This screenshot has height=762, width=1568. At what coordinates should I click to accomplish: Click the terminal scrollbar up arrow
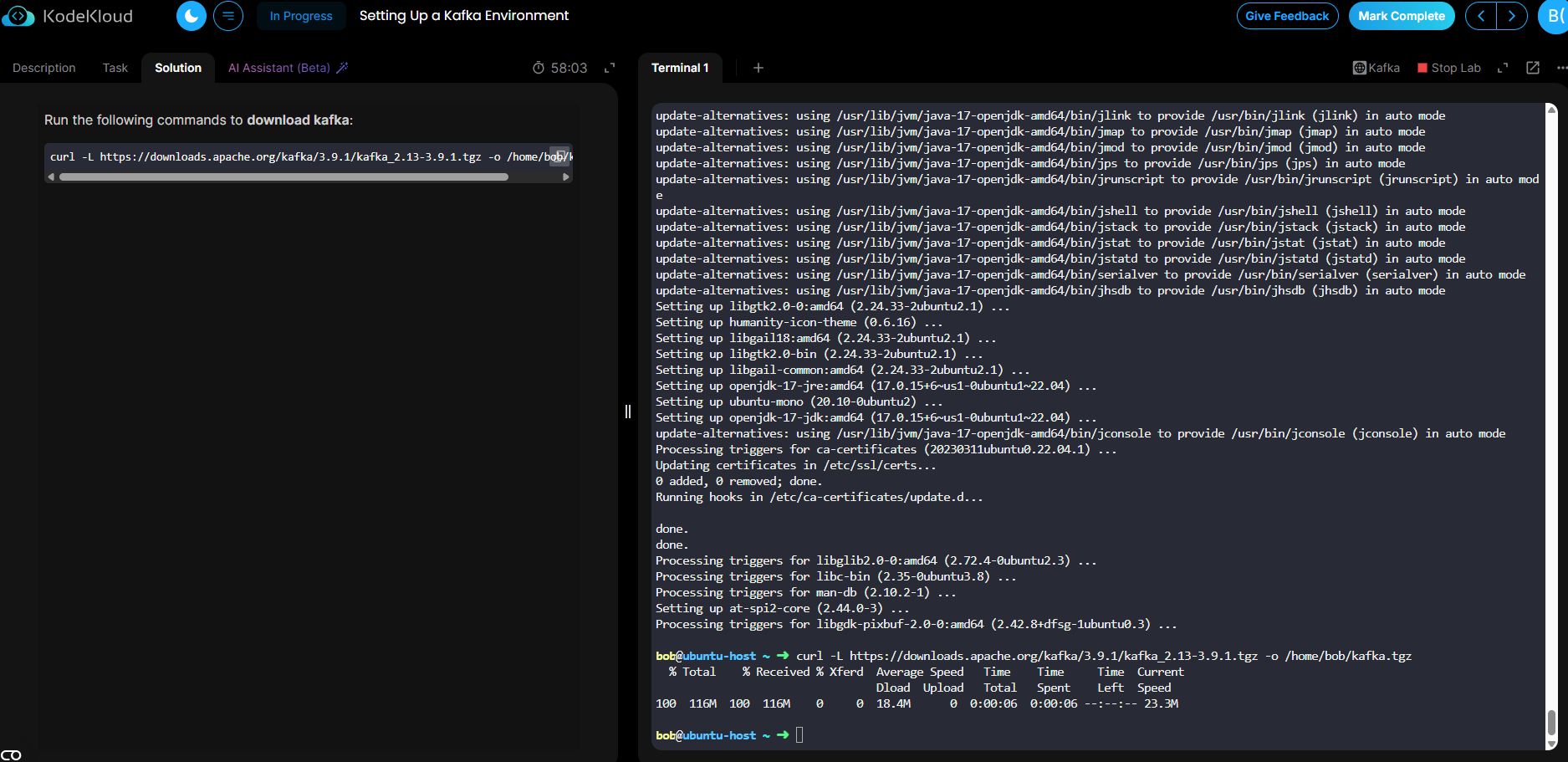tap(1551, 109)
